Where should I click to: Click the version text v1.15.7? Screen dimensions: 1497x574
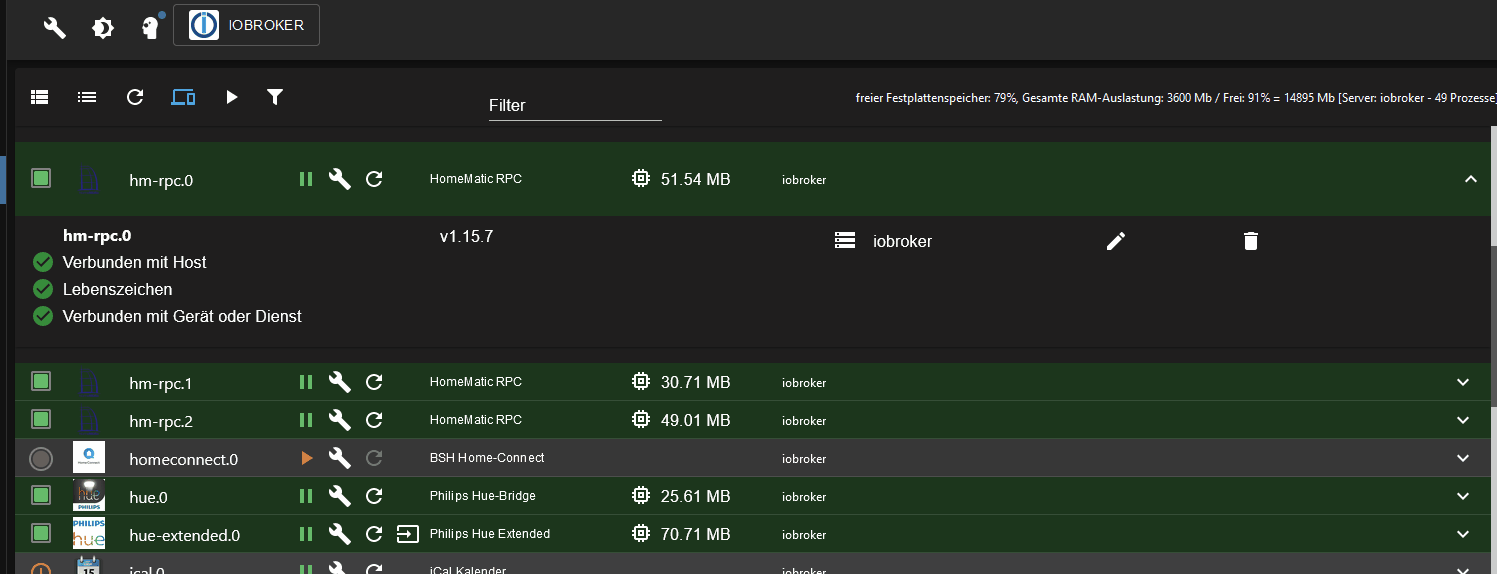coord(466,237)
